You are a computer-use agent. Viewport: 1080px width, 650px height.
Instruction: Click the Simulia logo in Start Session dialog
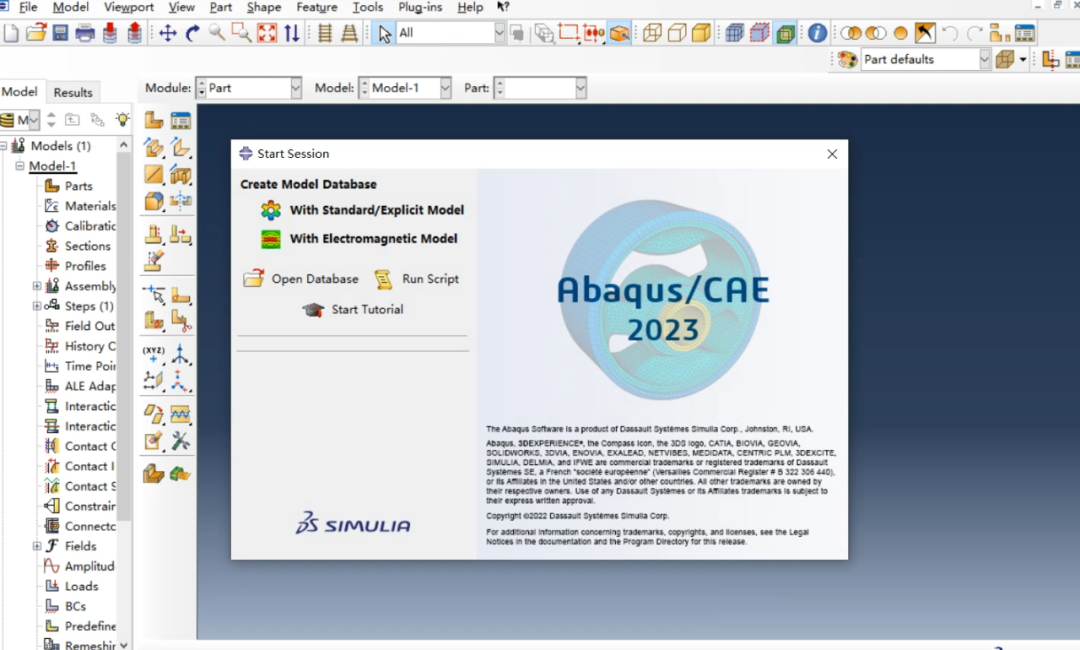pyautogui.click(x=353, y=524)
